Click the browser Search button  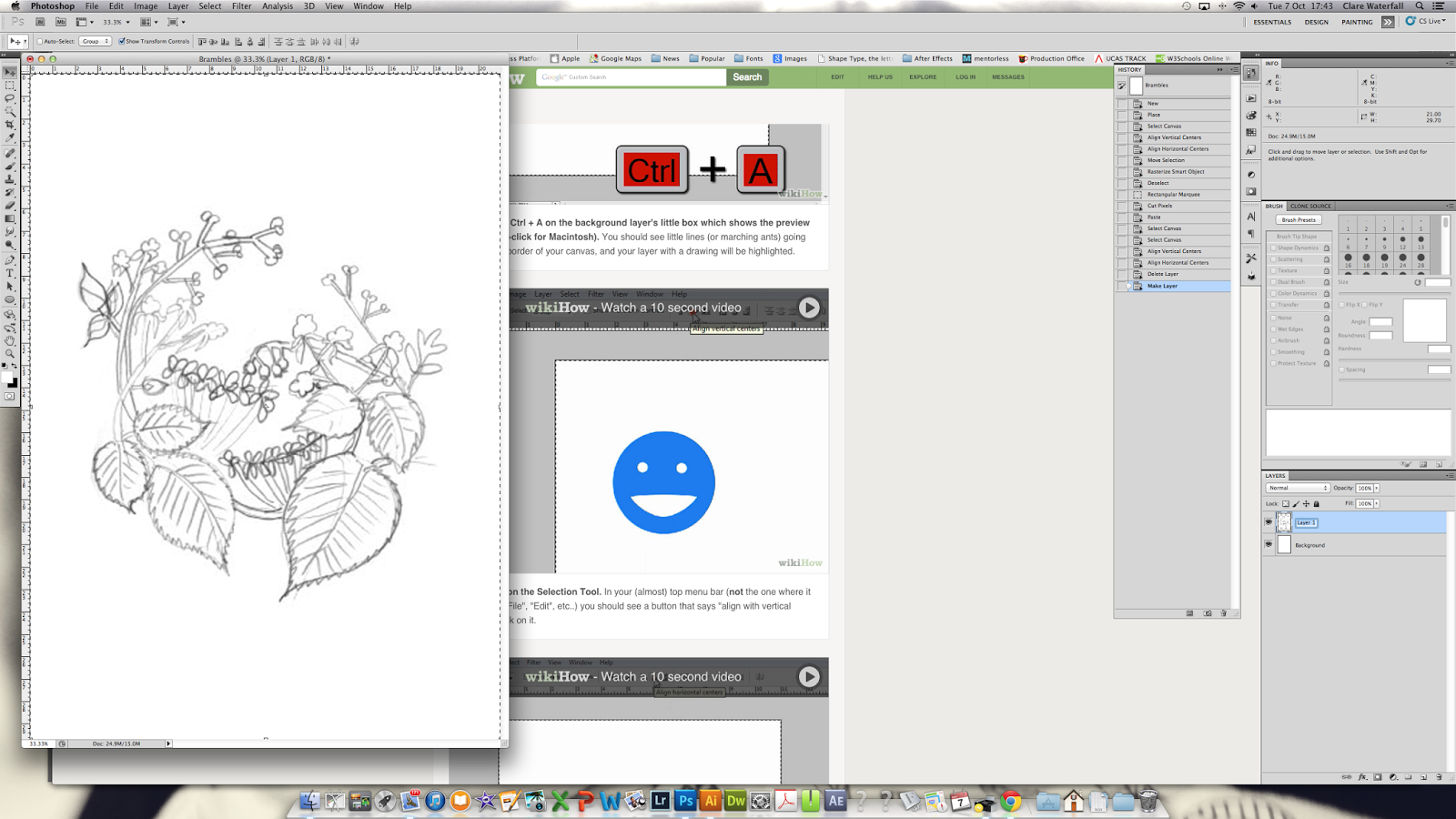tap(747, 77)
